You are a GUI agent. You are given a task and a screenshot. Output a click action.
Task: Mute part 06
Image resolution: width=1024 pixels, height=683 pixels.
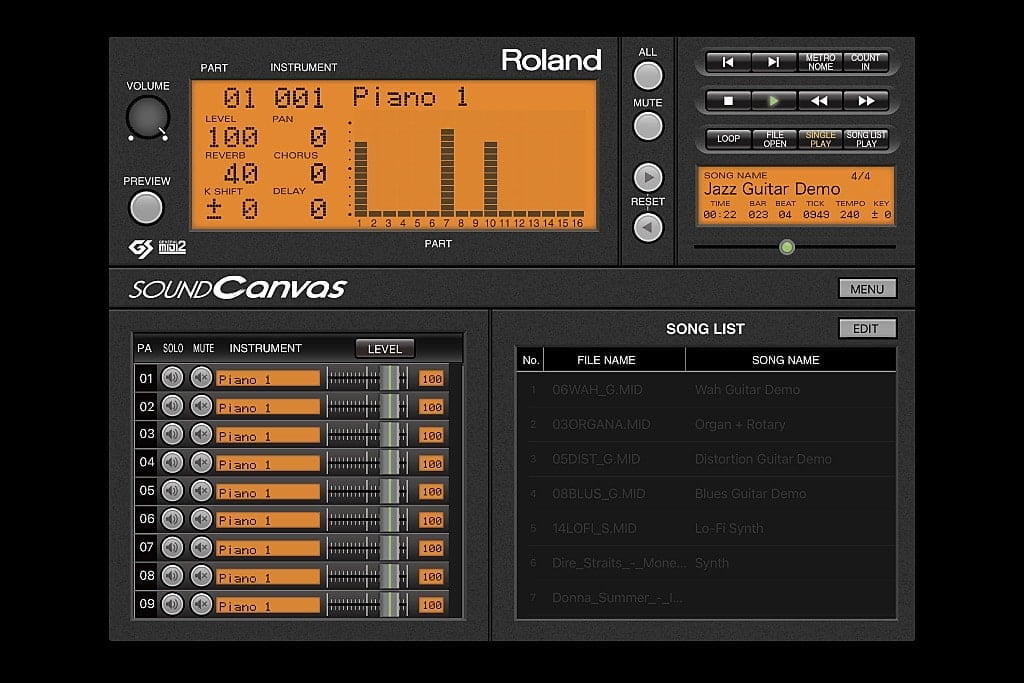201,519
